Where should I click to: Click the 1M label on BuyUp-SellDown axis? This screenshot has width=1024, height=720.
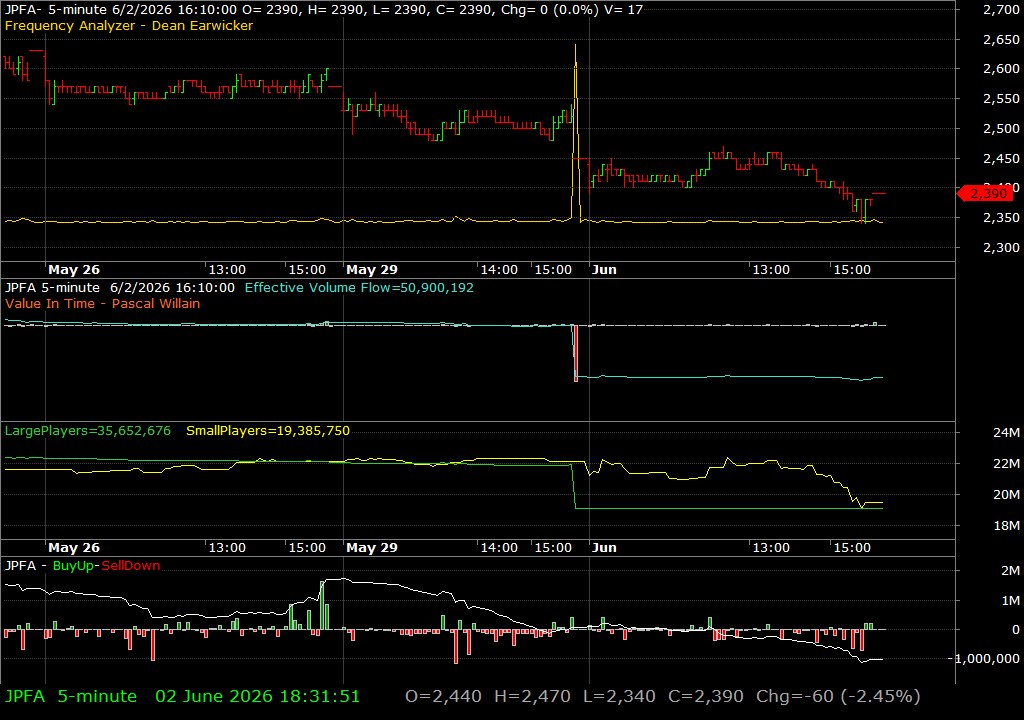click(x=1010, y=600)
